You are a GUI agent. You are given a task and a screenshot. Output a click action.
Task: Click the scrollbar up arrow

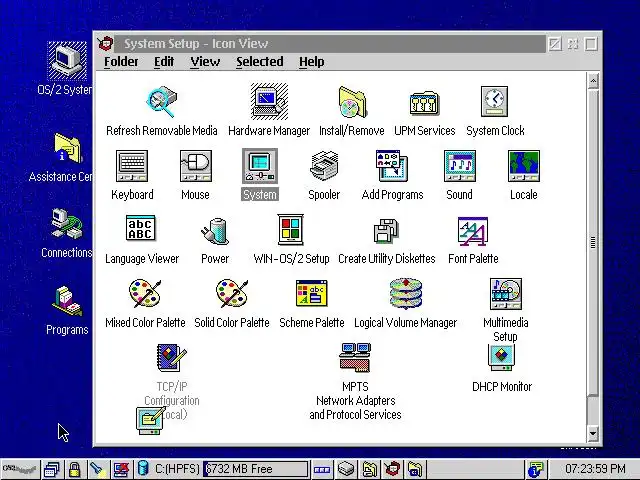[x=593, y=81]
